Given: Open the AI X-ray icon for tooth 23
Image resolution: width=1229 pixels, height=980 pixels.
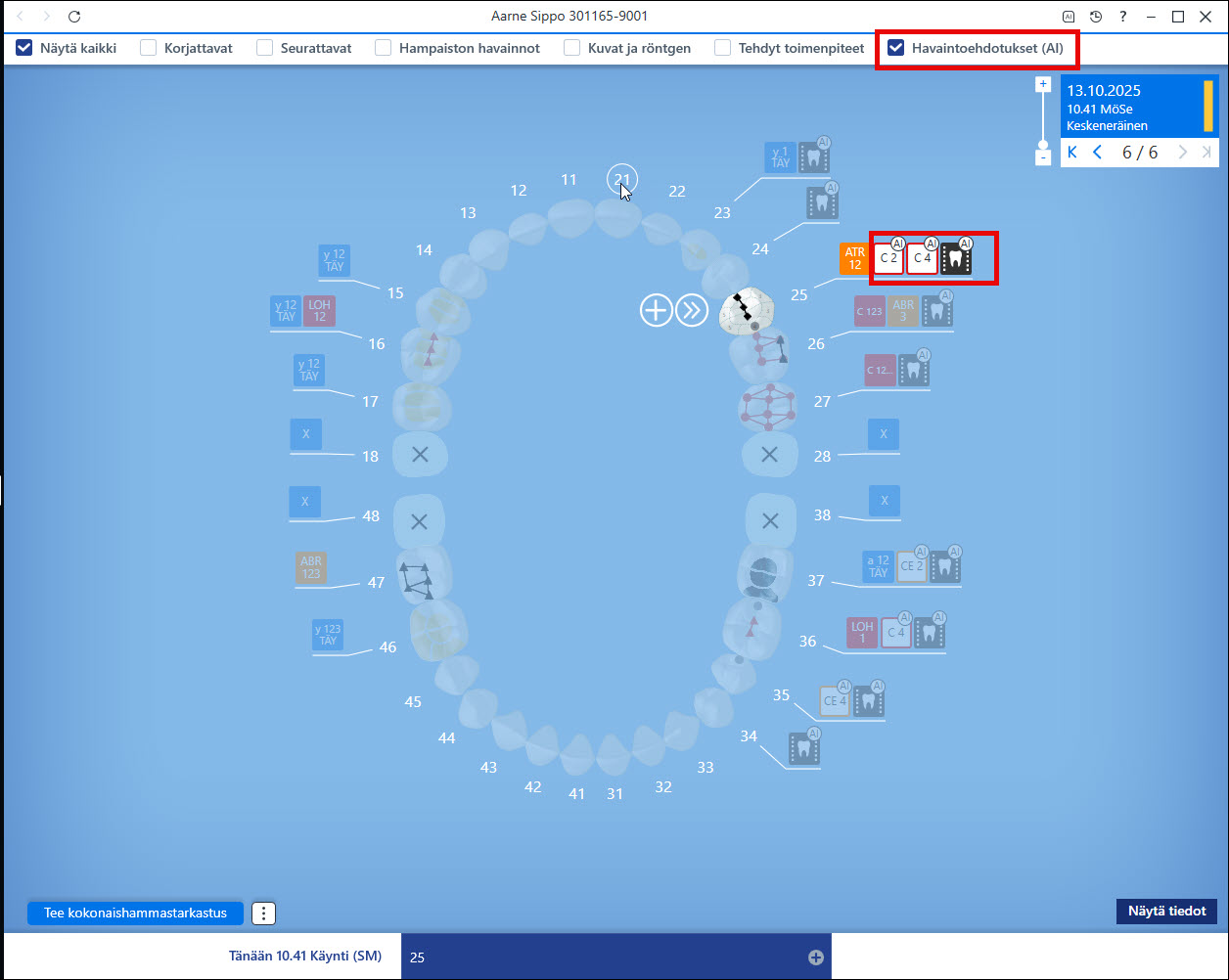Looking at the screenshot, I should [x=813, y=157].
